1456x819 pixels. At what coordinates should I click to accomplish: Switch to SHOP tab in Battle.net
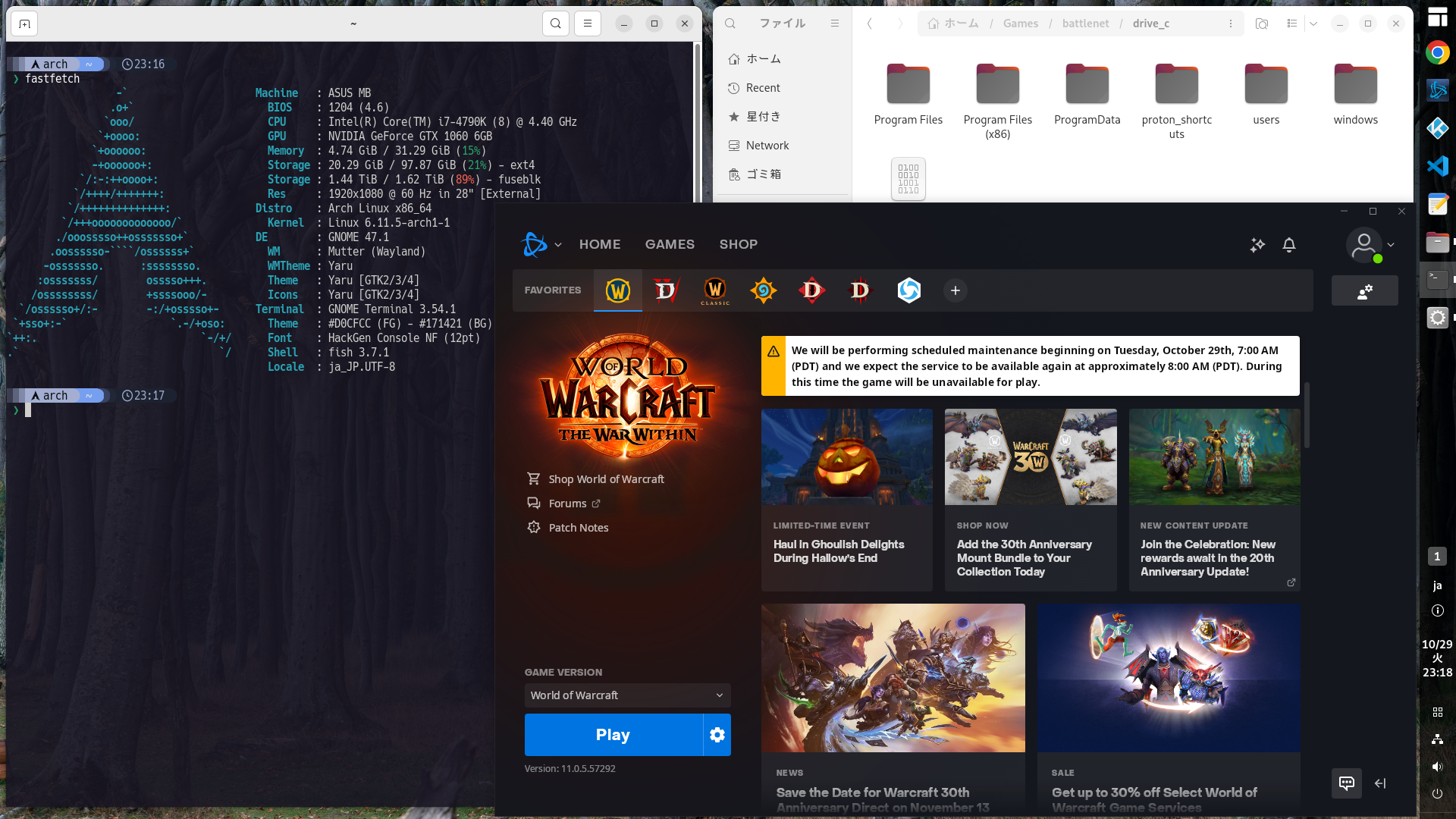739,244
